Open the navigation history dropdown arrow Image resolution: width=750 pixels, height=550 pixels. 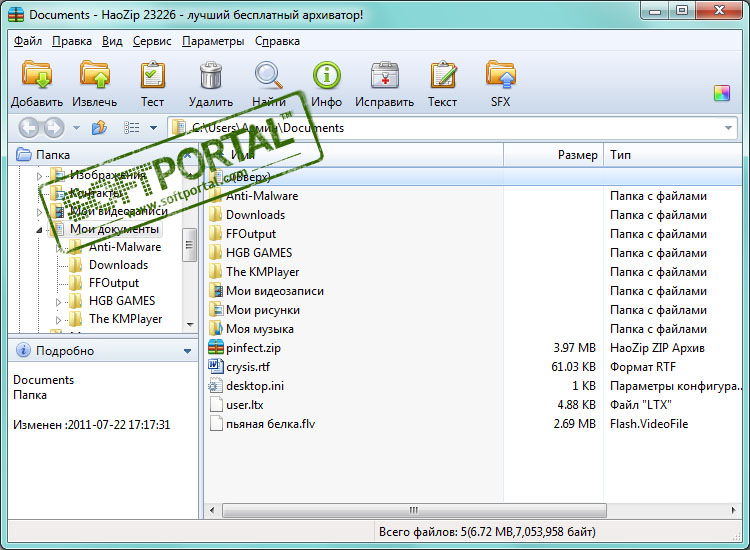point(77,128)
